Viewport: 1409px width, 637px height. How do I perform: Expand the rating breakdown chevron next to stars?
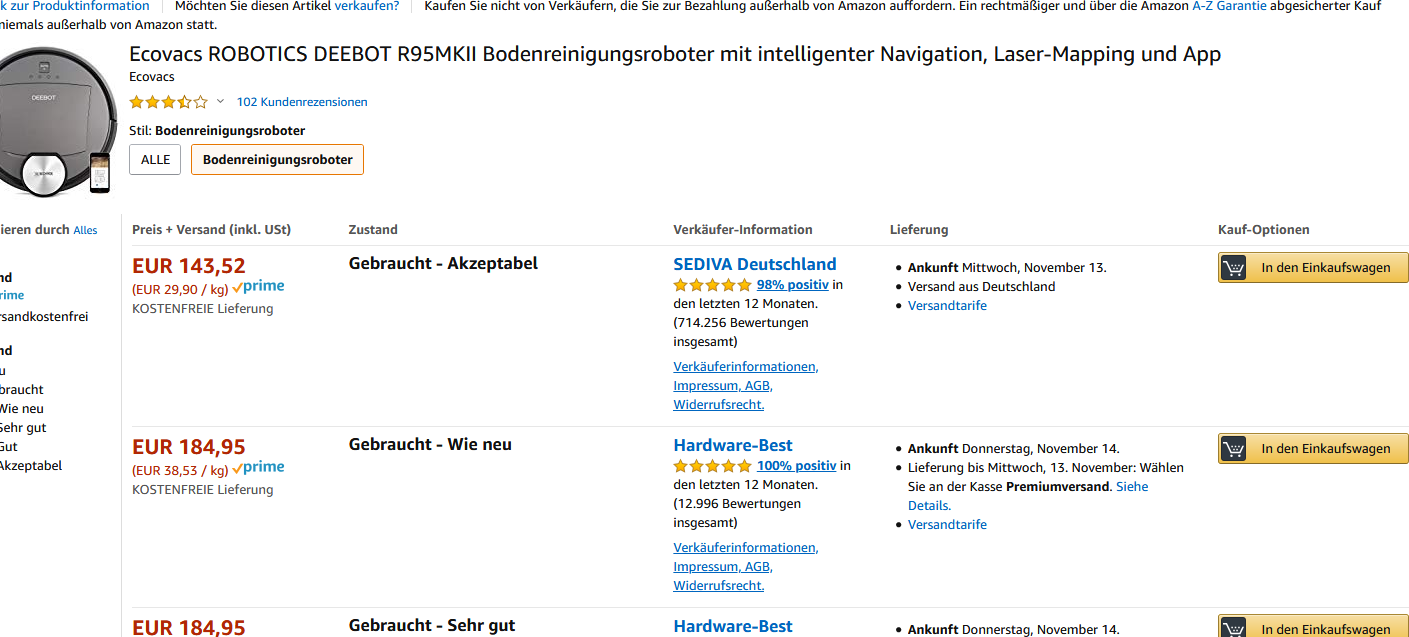tap(220, 102)
